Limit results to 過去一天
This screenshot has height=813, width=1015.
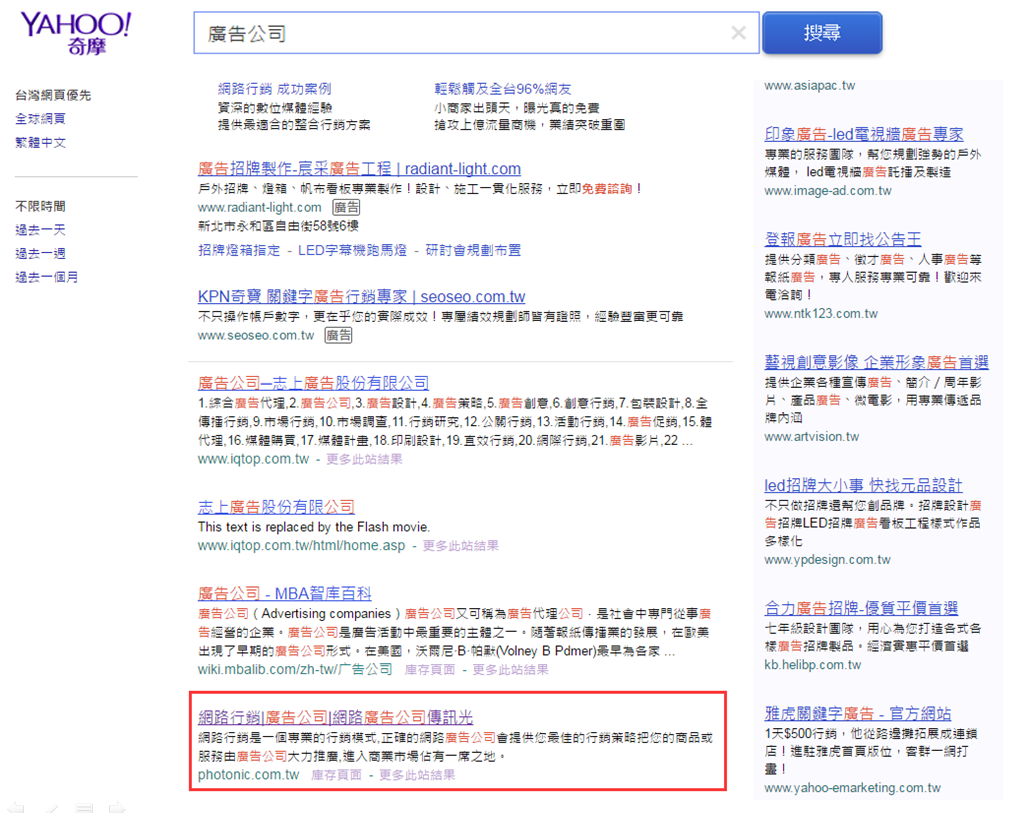[40, 230]
